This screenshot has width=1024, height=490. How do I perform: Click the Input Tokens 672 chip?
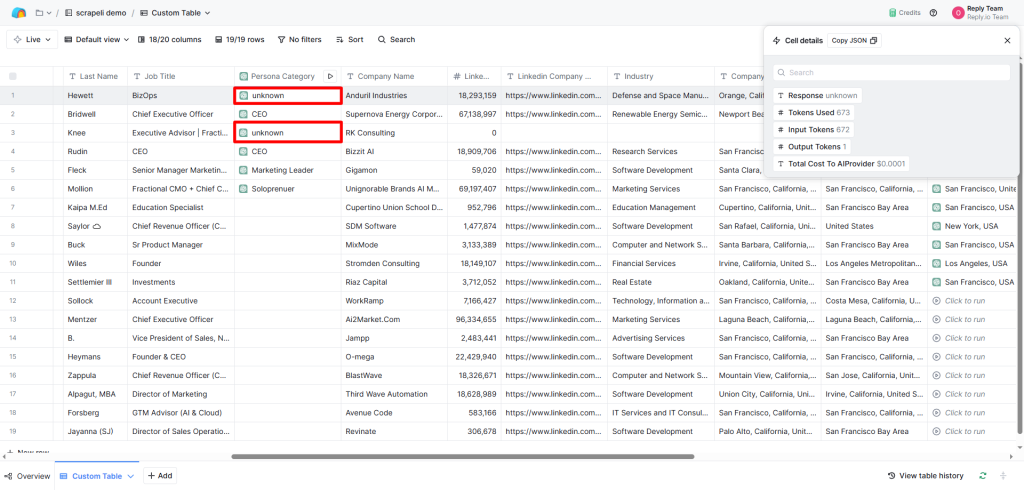click(813, 129)
